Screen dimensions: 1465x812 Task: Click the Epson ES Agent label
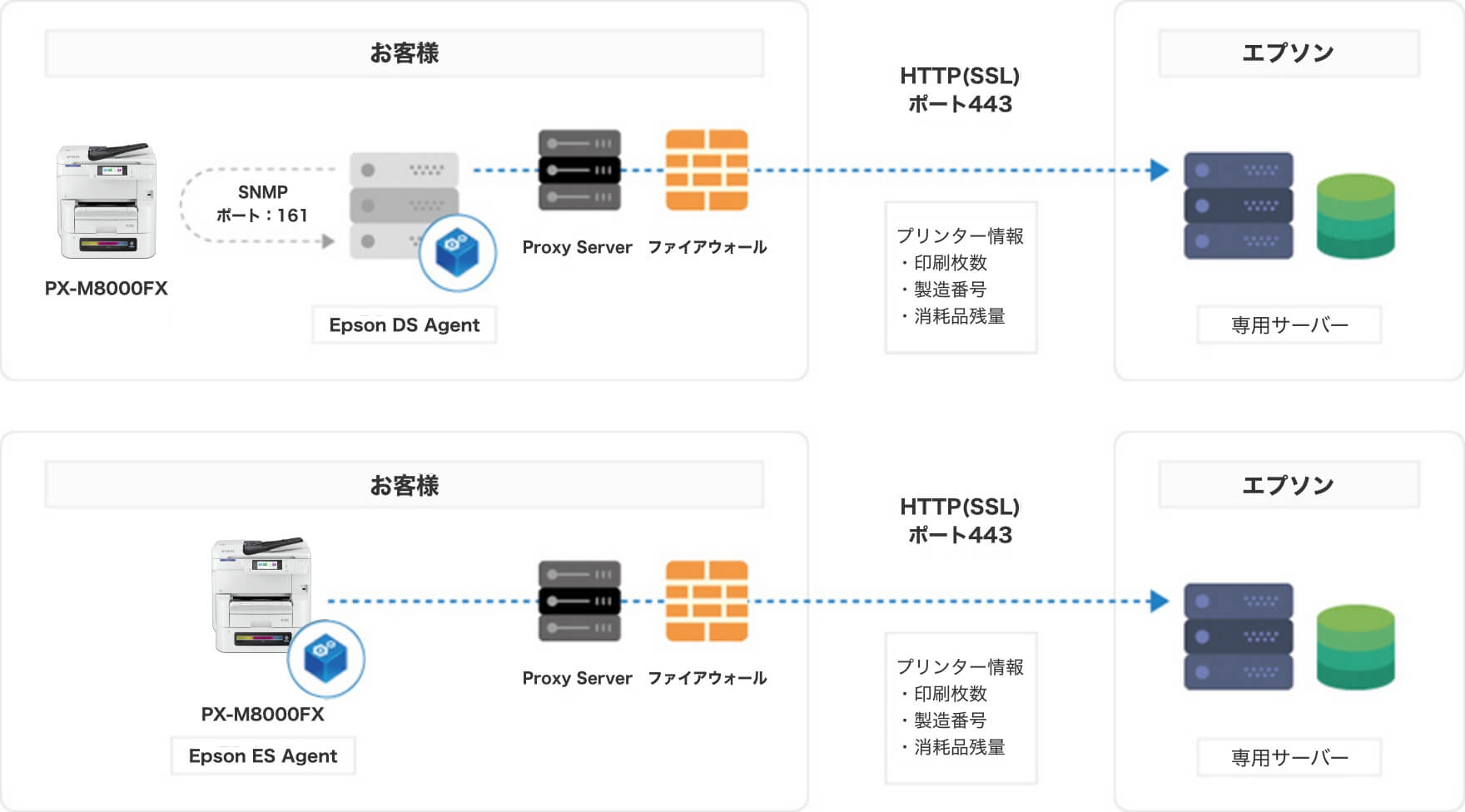pyautogui.click(x=263, y=755)
